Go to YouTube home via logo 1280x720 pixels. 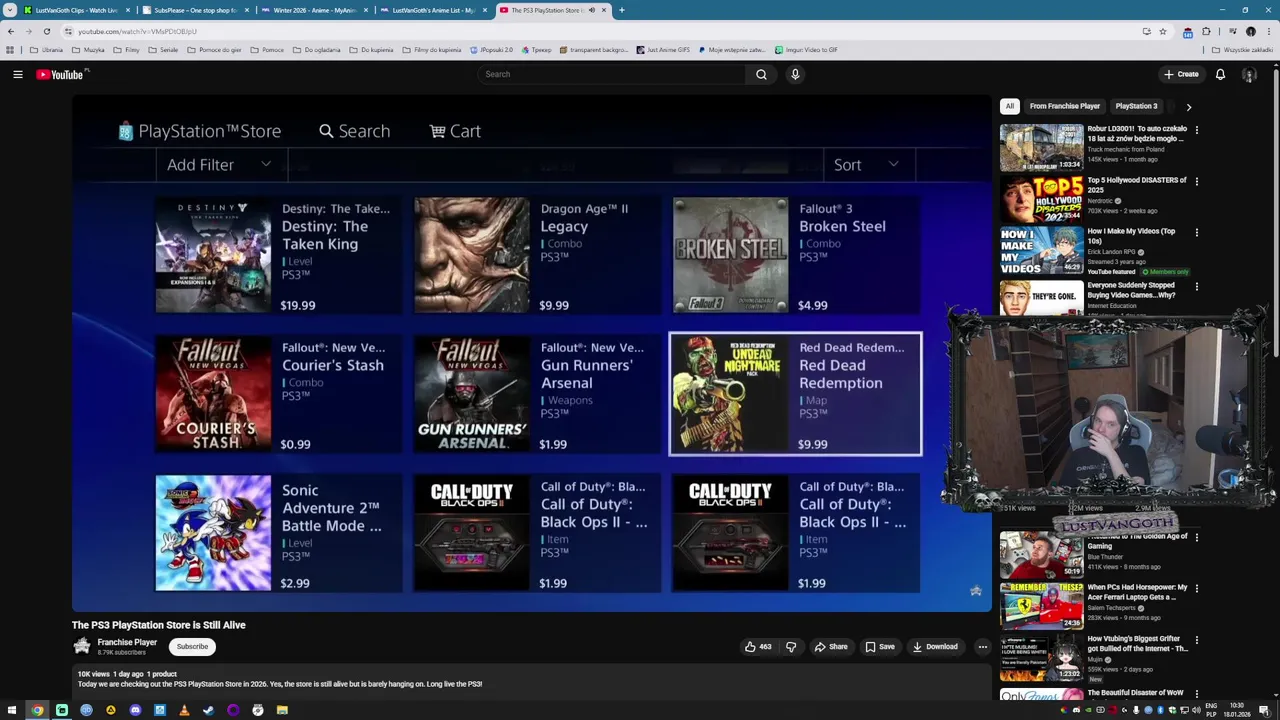point(60,74)
